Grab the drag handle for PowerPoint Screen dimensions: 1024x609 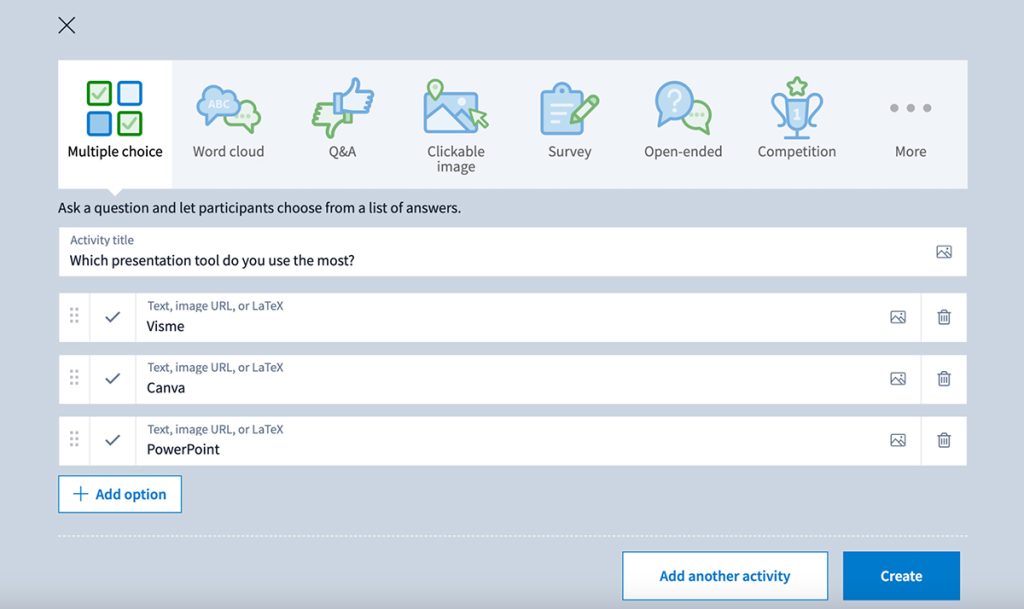click(x=73, y=439)
